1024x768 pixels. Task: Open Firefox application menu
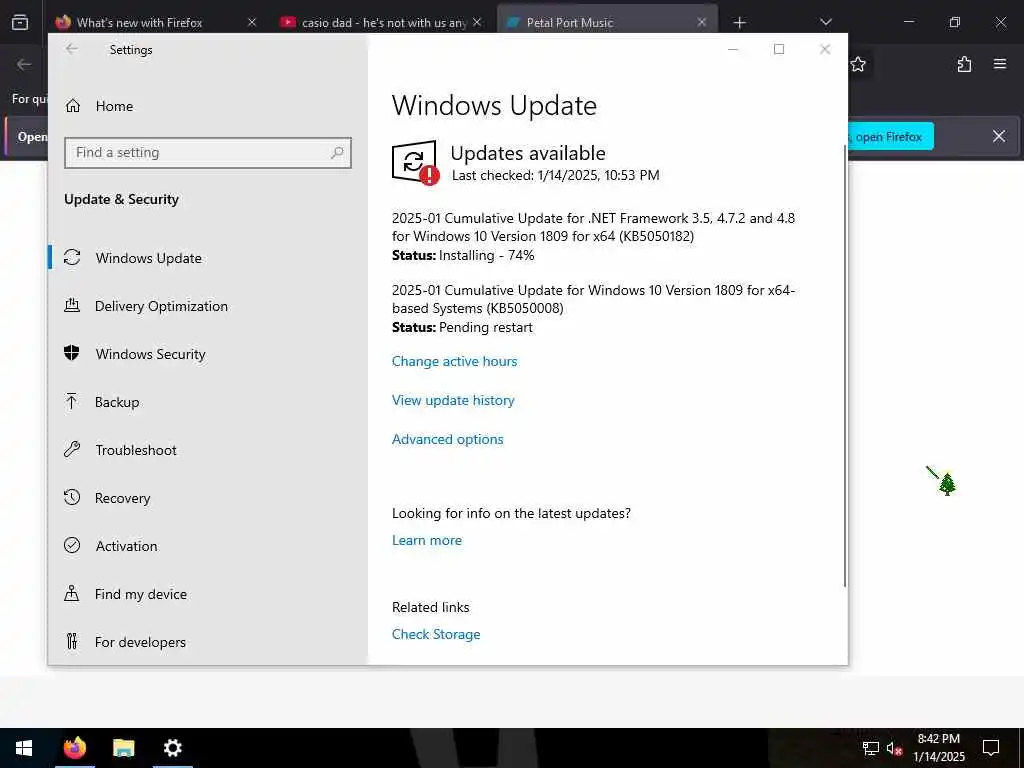coord(1000,64)
